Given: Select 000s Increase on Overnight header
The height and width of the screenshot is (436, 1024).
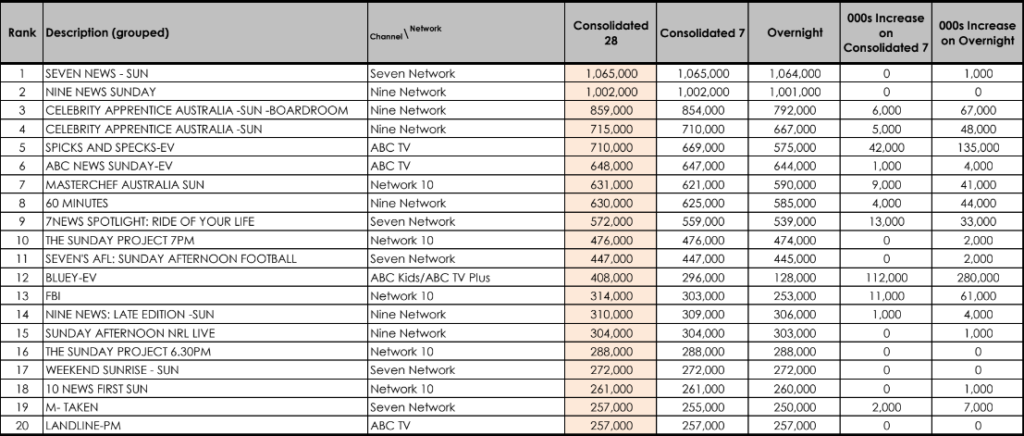Looking at the screenshot, I should point(977,33).
